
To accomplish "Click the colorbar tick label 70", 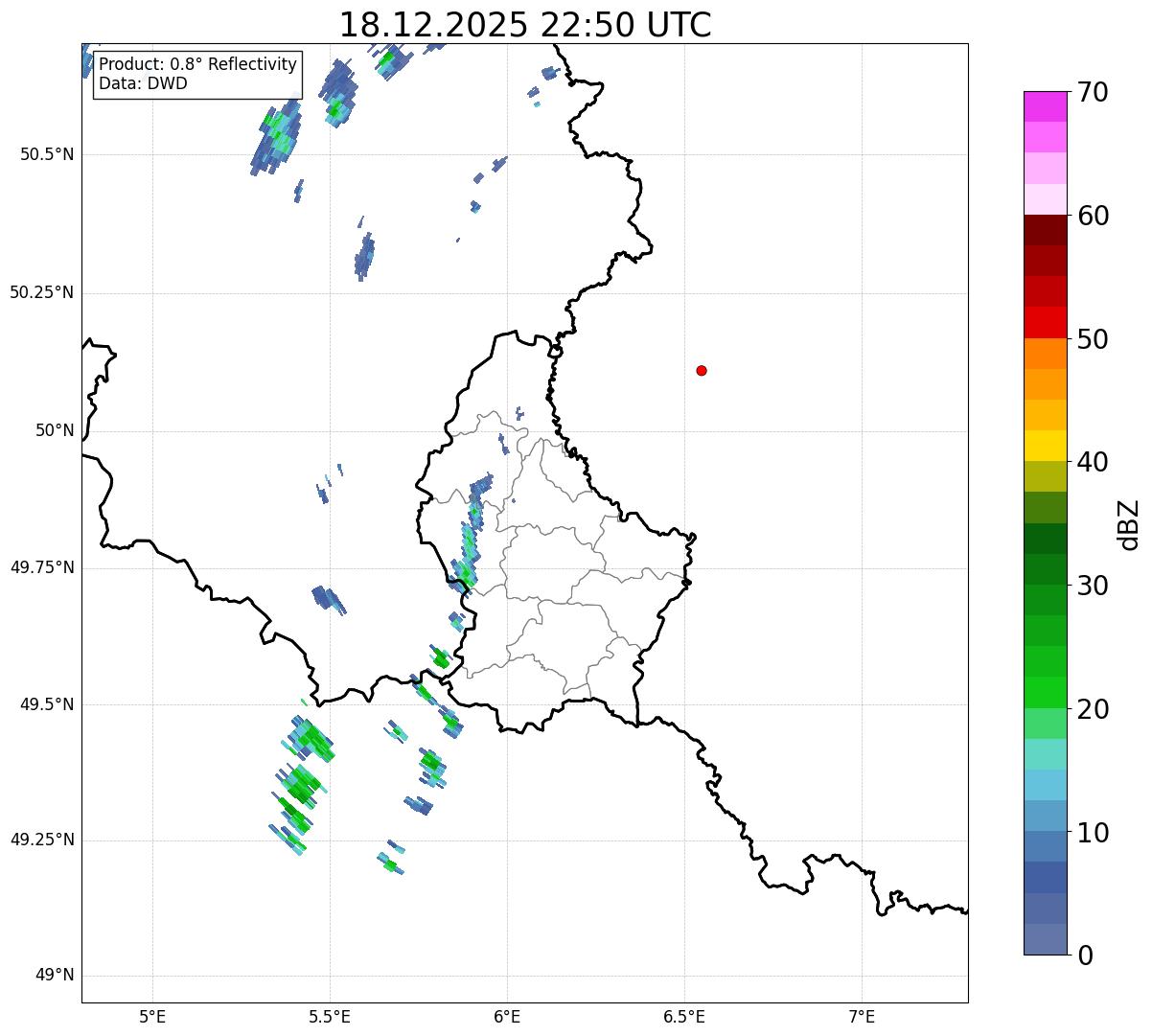I will tap(1093, 93).
